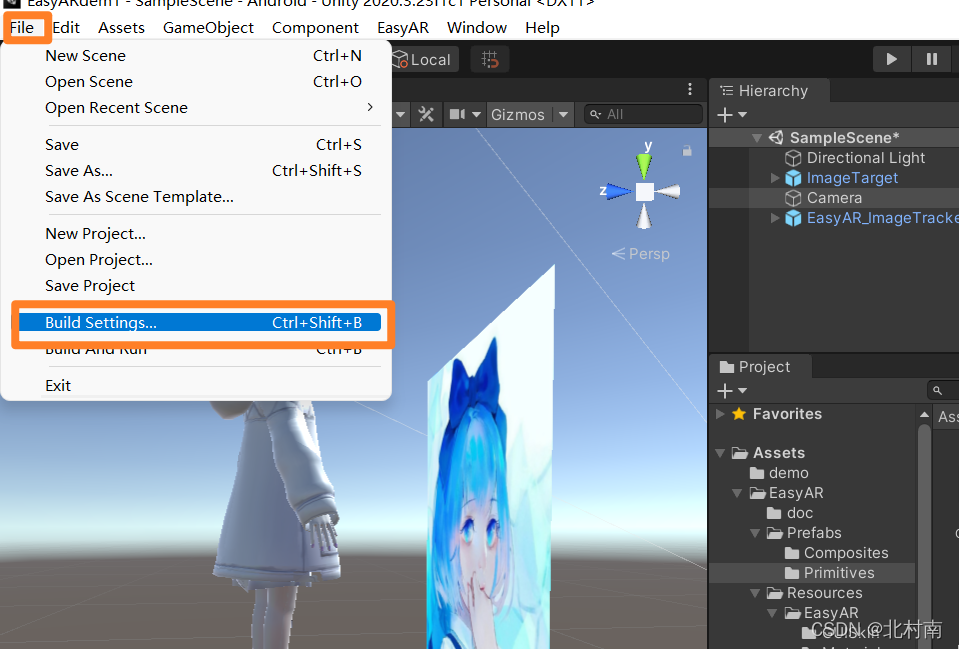Select the Composites folder

(x=837, y=553)
